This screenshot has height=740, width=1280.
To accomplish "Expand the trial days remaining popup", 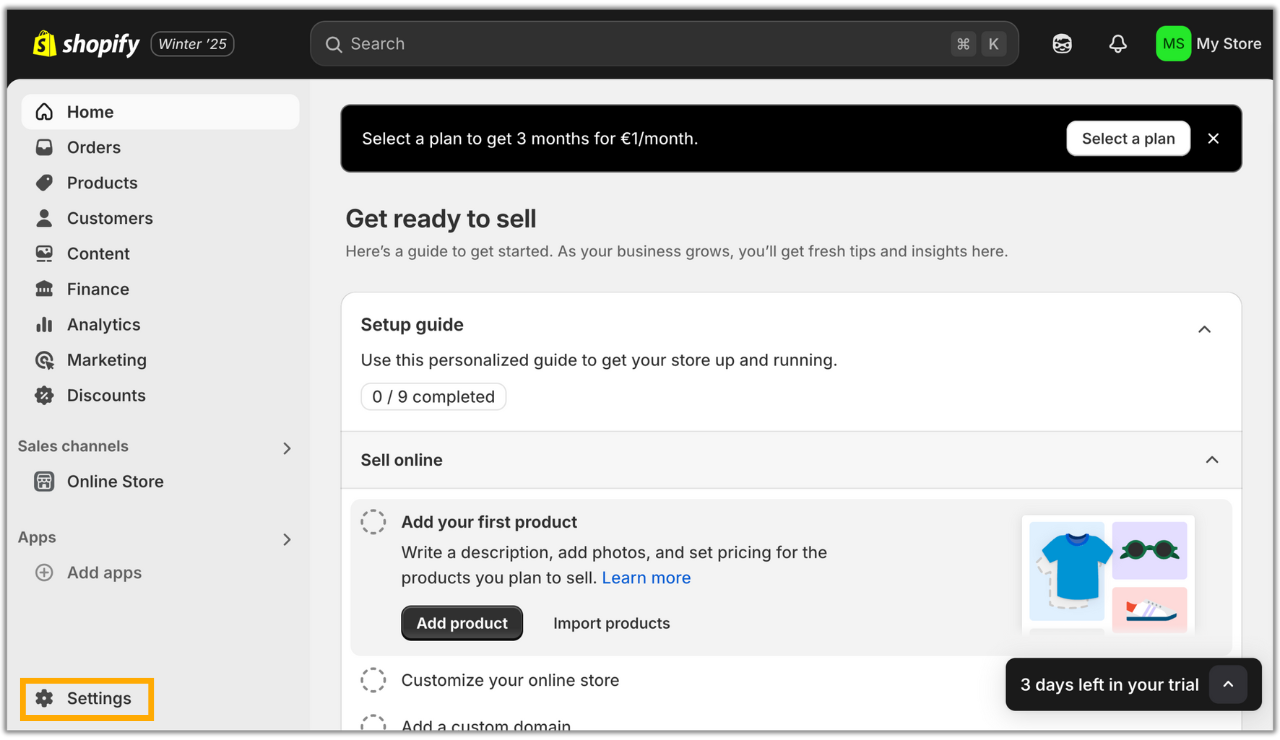I will (x=1228, y=685).
